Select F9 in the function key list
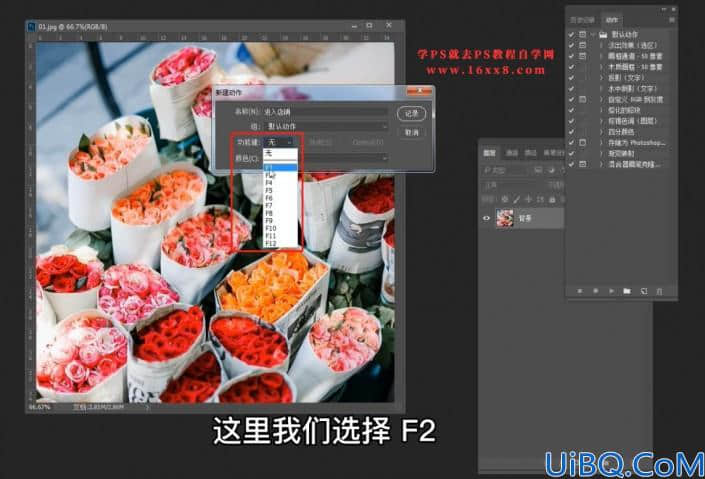The width and height of the screenshot is (705, 479). point(280,221)
